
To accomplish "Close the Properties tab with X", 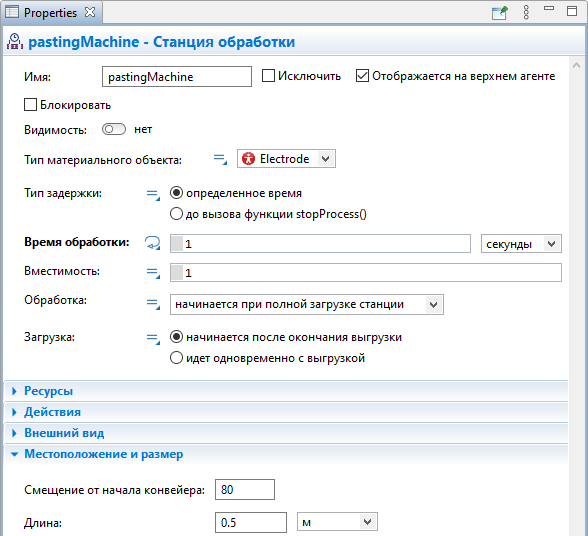I will [90, 12].
